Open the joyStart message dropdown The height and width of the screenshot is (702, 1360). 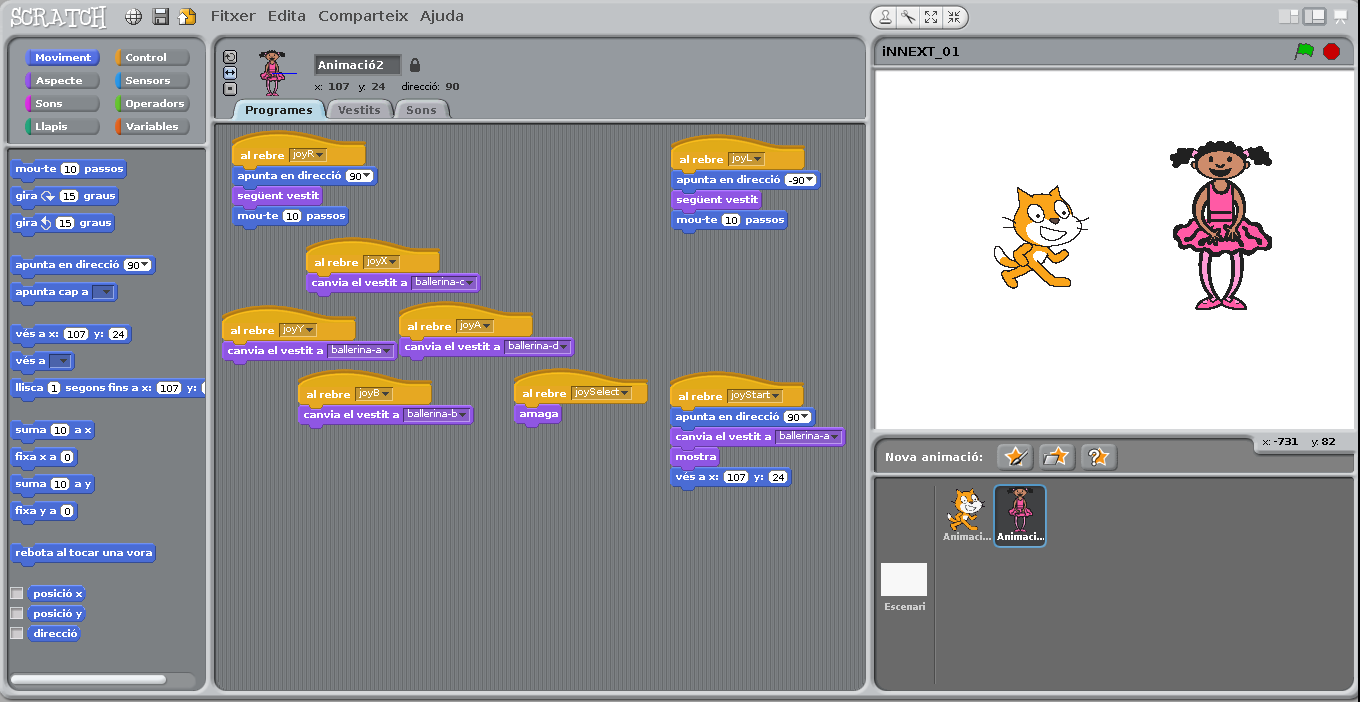click(x=755, y=396)
